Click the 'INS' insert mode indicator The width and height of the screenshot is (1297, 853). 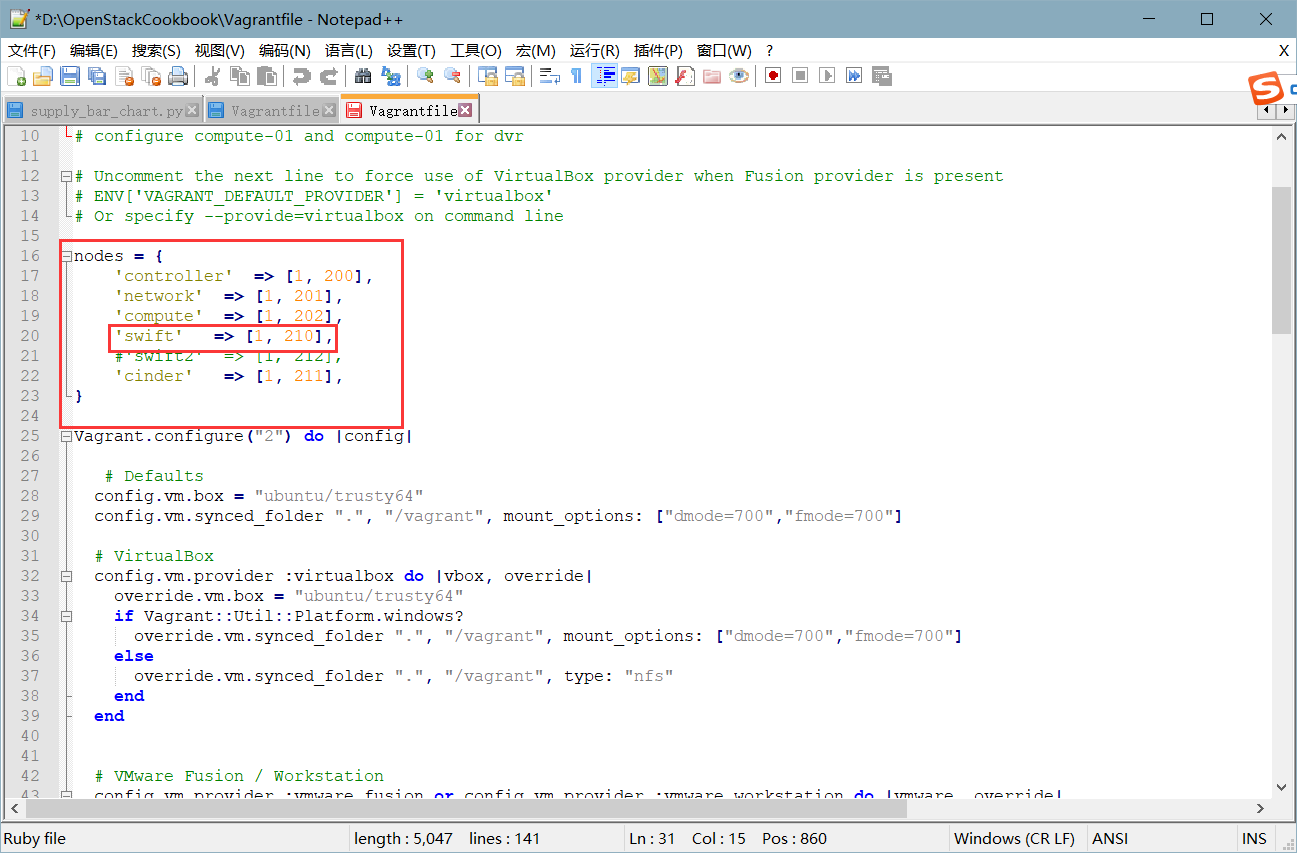coord(1254,839)
